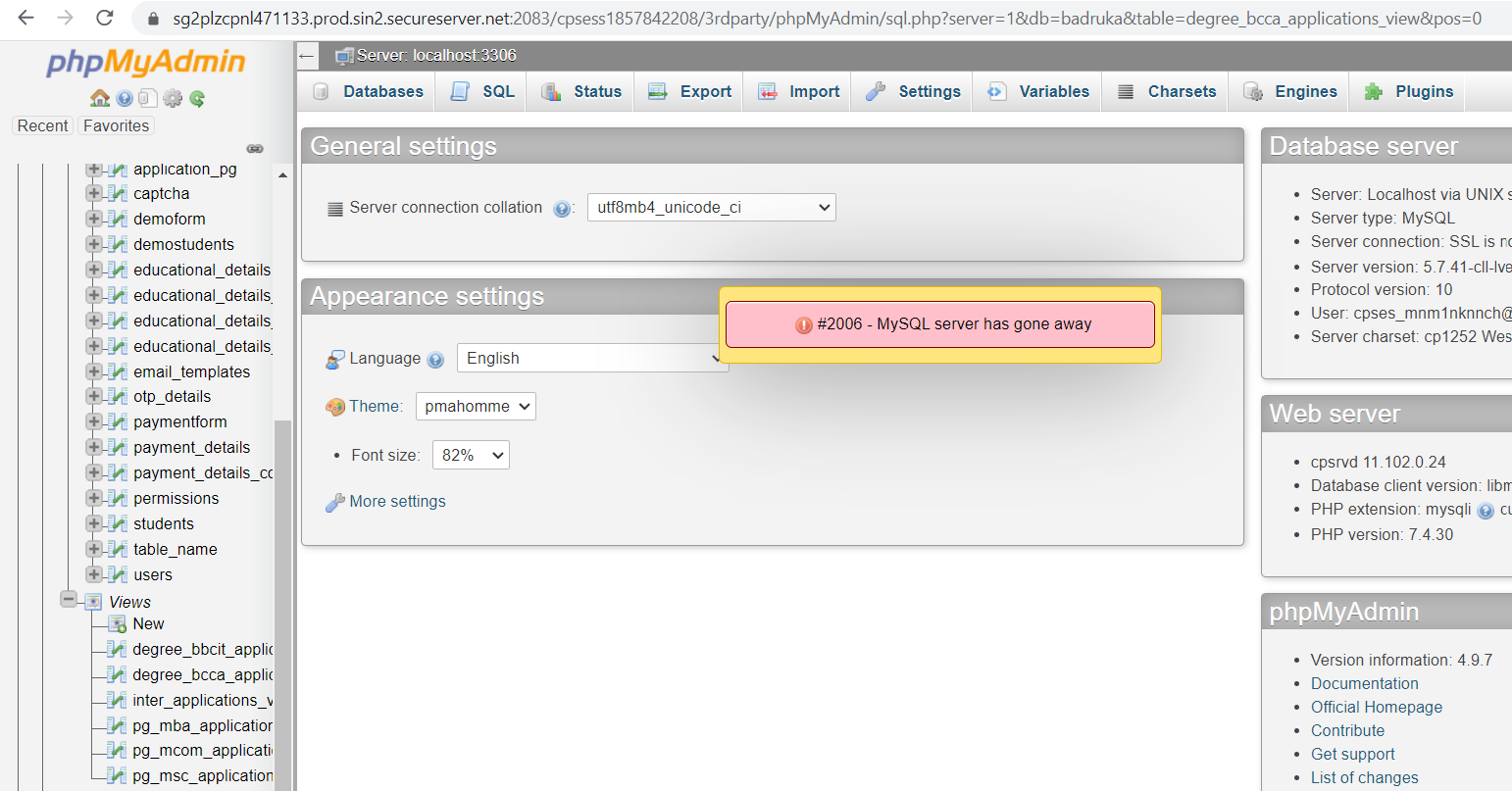Click the Recent tables button

click(43, 125)
